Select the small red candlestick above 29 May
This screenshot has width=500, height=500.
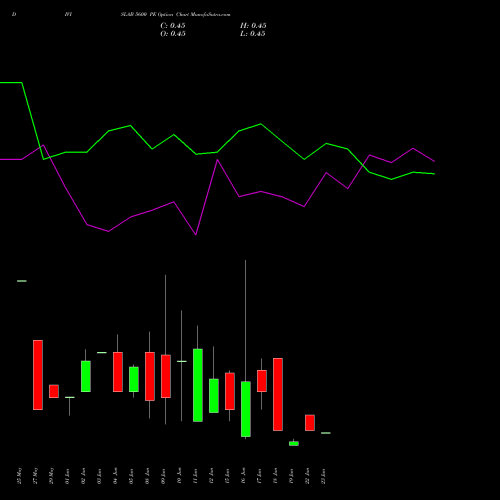point(54,391)
